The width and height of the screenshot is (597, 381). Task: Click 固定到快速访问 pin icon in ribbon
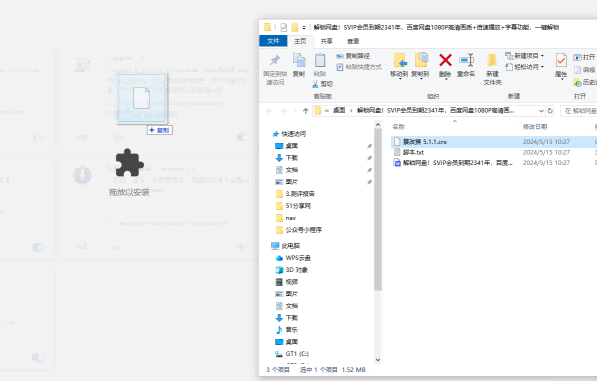pyautogui.click(x=275, y=60)
